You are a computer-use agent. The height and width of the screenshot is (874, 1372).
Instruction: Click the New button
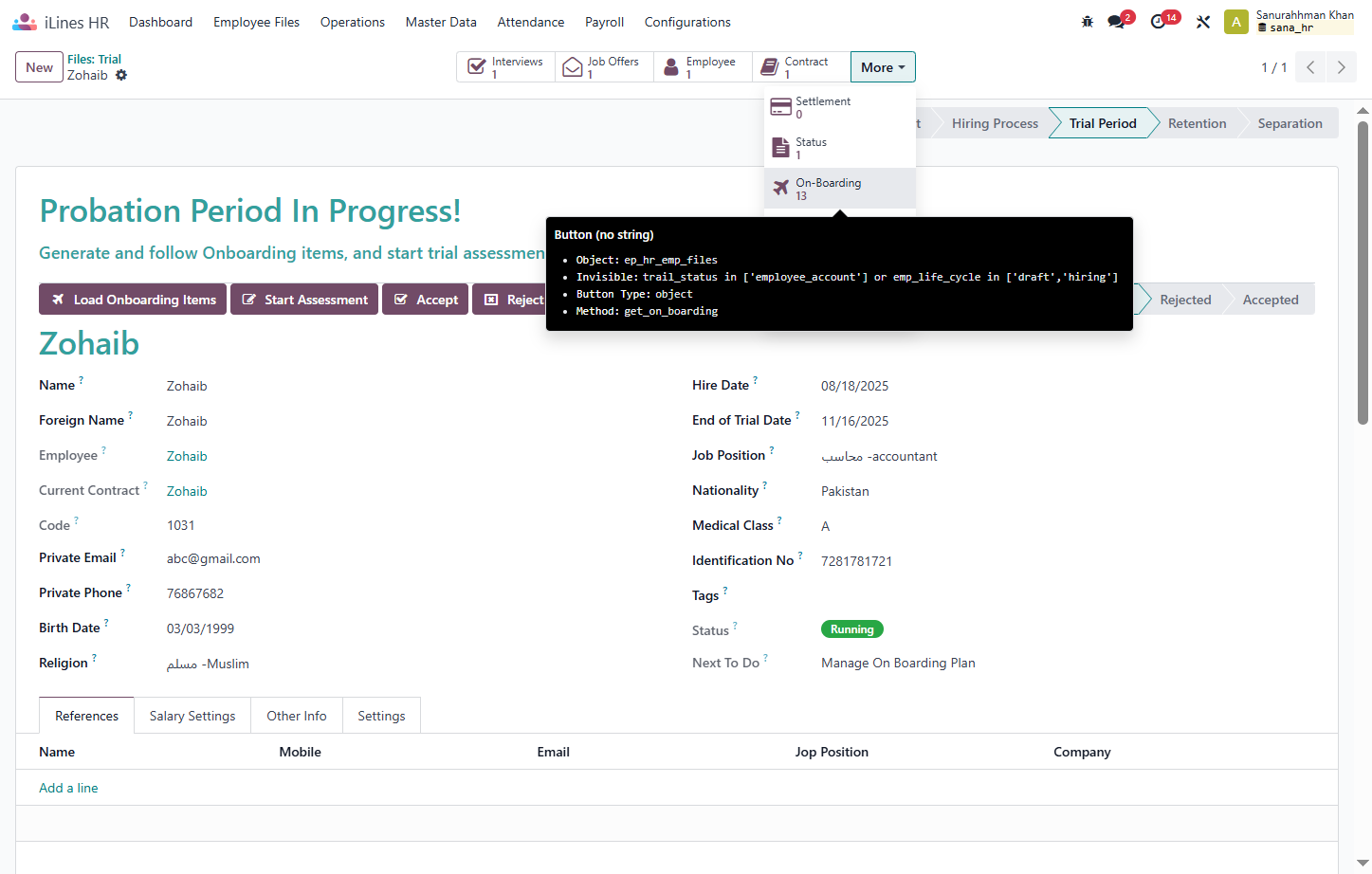(40, 67)
